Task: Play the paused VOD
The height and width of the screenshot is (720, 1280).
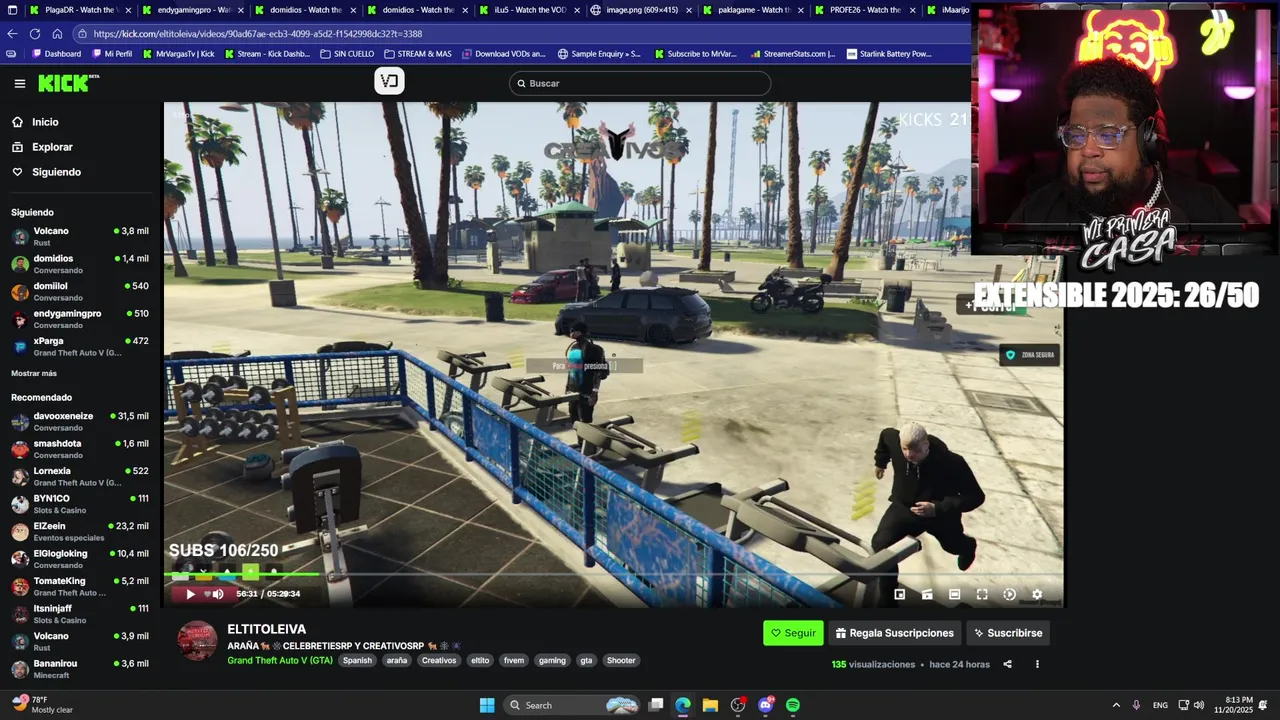Action: click(190, 594)
